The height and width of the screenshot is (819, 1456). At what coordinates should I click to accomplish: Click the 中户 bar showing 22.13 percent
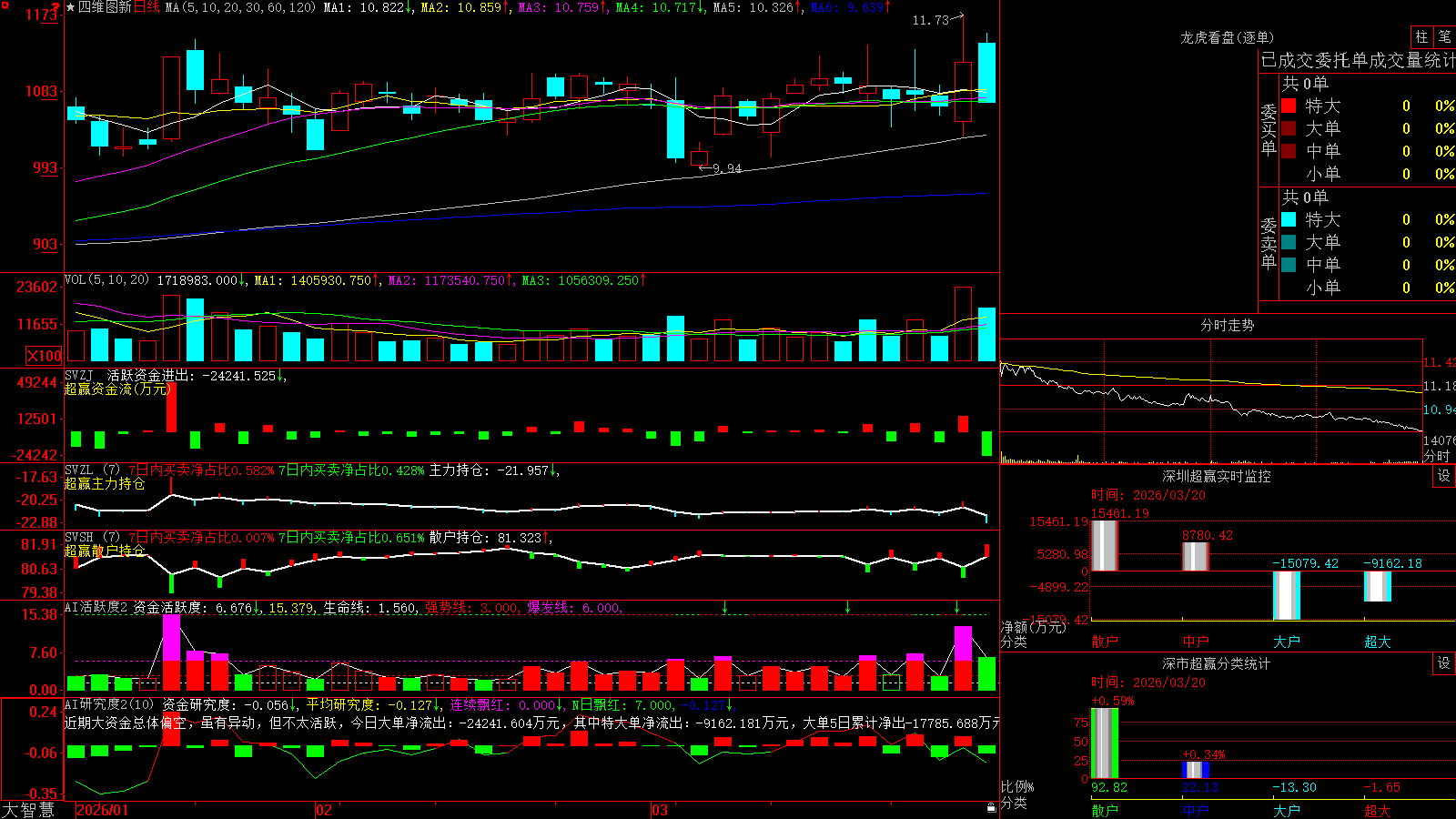[x=1196, y=770]
